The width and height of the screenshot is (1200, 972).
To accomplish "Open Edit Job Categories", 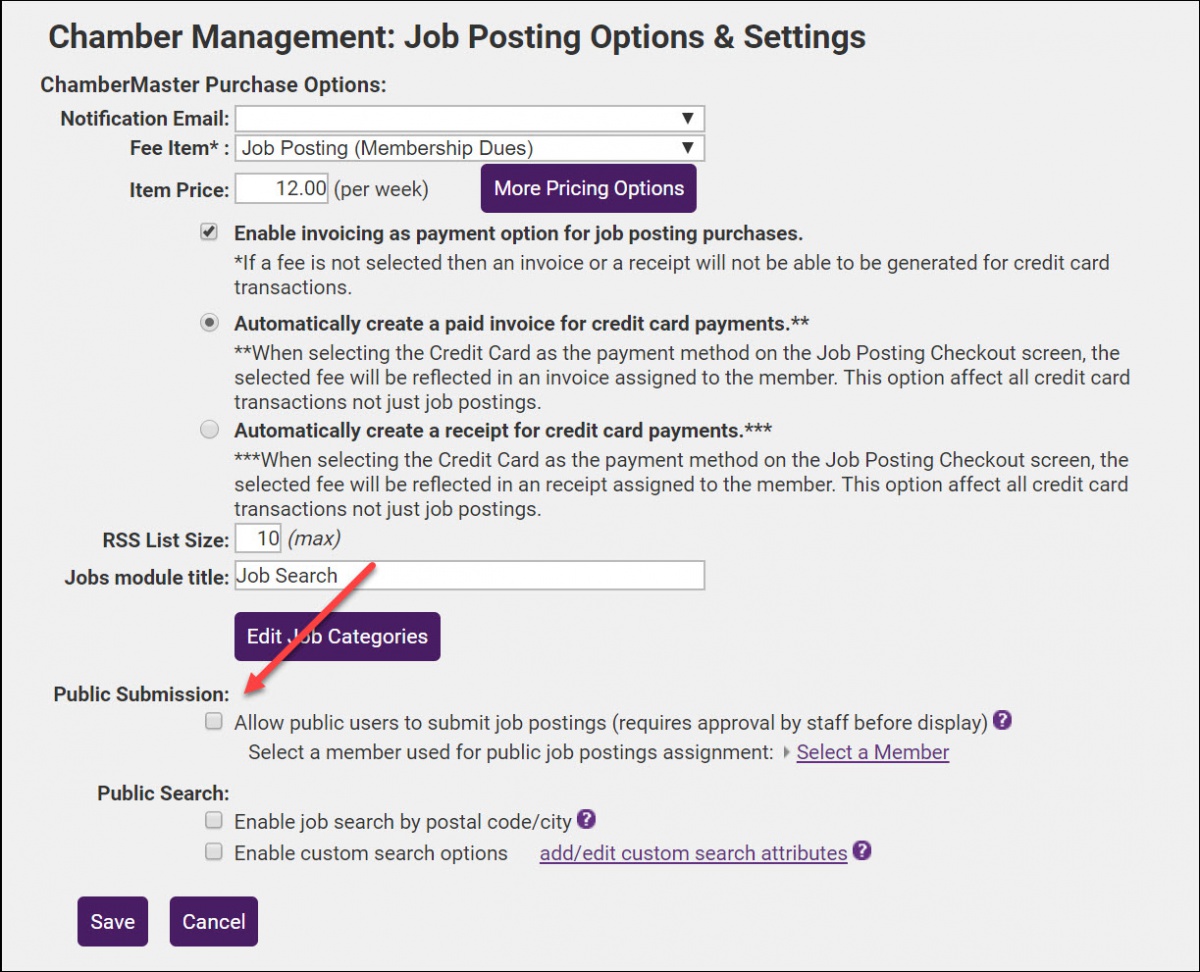I will click(336, 636).
